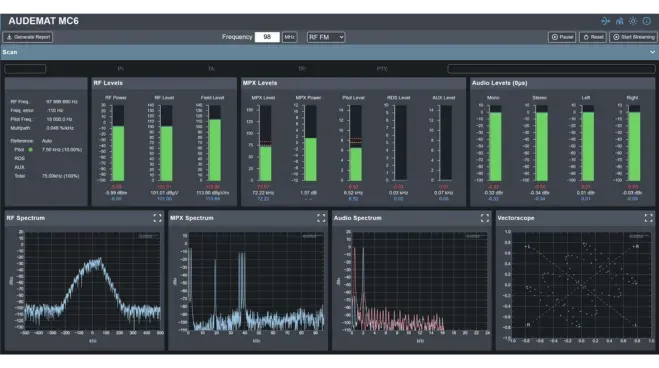The image size is (659, 368).
Task: Click the Reference Auto value
Action: (x=47, y=141)
